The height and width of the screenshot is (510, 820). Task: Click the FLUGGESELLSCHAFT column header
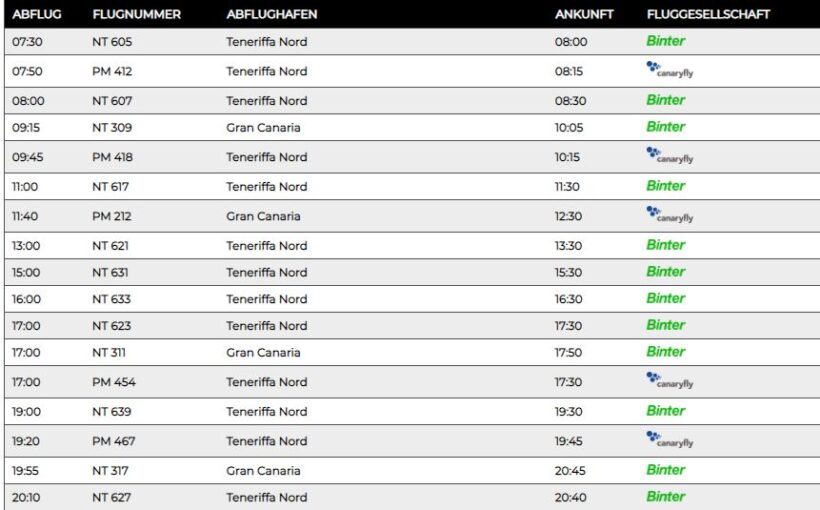pos(708,14)
